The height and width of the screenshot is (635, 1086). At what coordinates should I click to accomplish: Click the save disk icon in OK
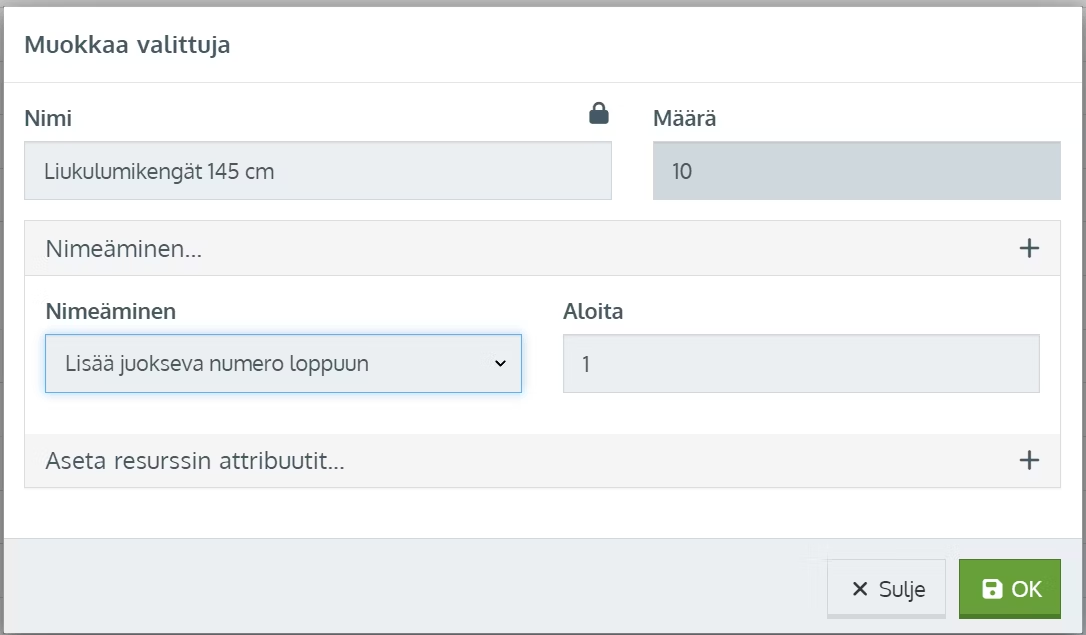pos(992,589)
